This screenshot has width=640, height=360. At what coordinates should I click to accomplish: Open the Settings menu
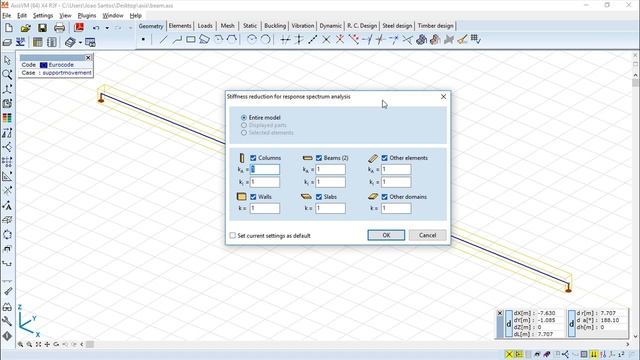tap(43, 16)
